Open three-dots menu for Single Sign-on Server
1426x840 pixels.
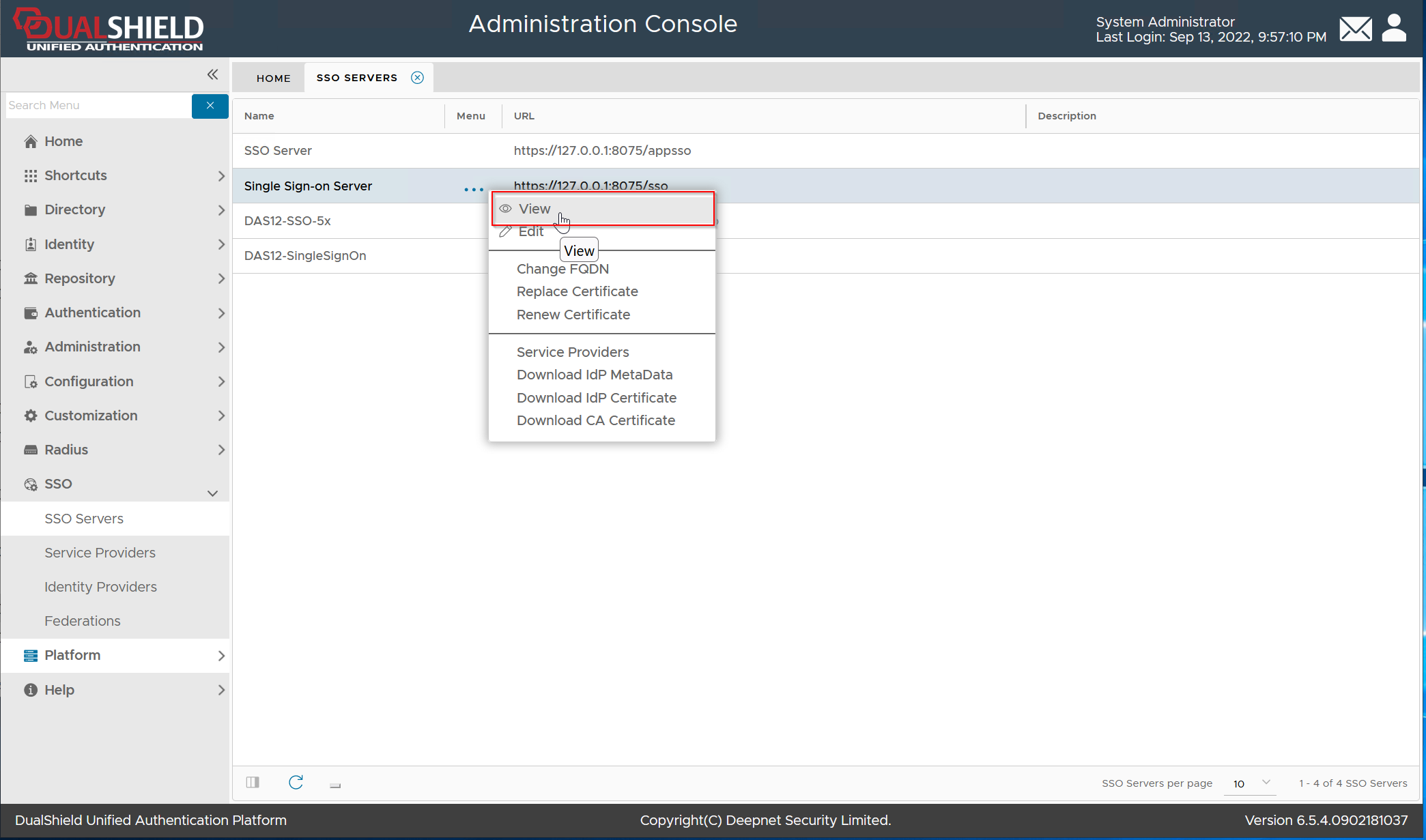tap(473, 189)
